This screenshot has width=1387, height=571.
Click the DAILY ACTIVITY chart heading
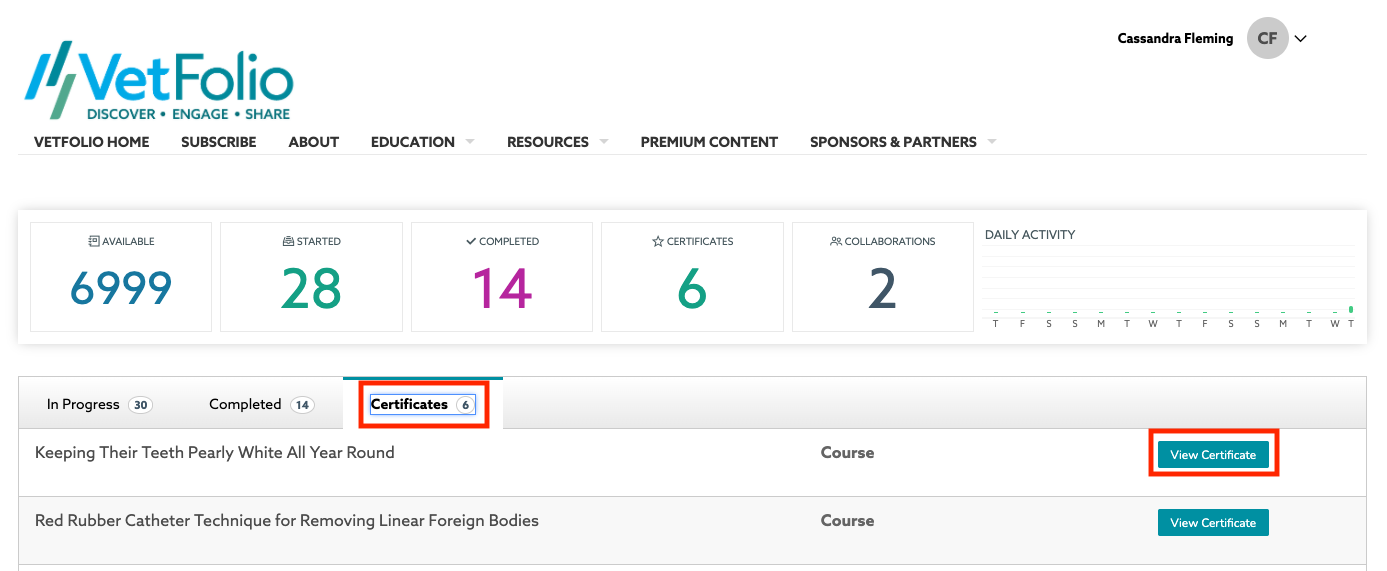[1030, 235]
